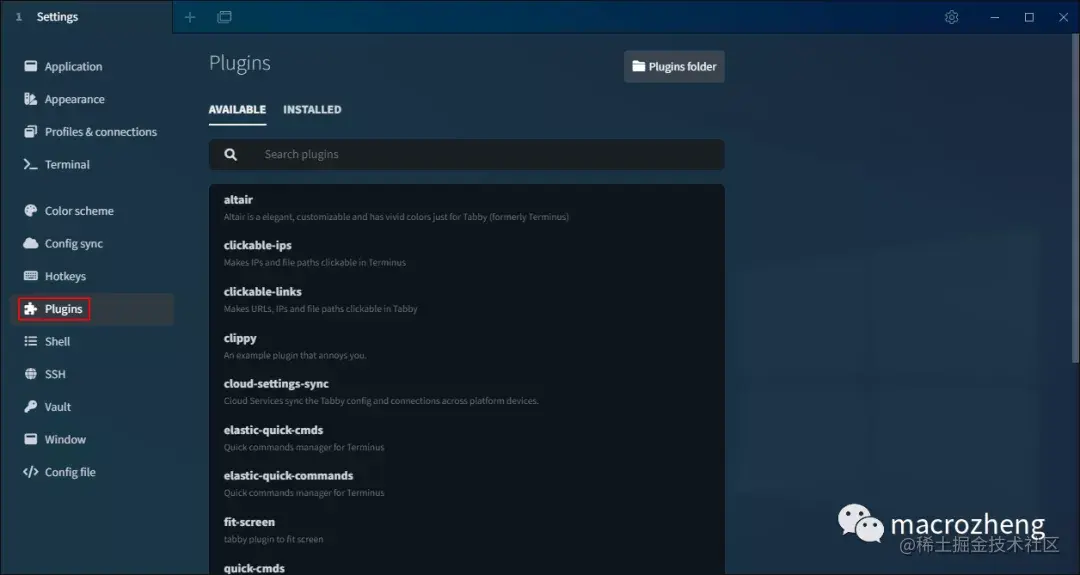Select the quick-cmds plugin entry
Screen dimensions: 1080x575
[467, 566]
